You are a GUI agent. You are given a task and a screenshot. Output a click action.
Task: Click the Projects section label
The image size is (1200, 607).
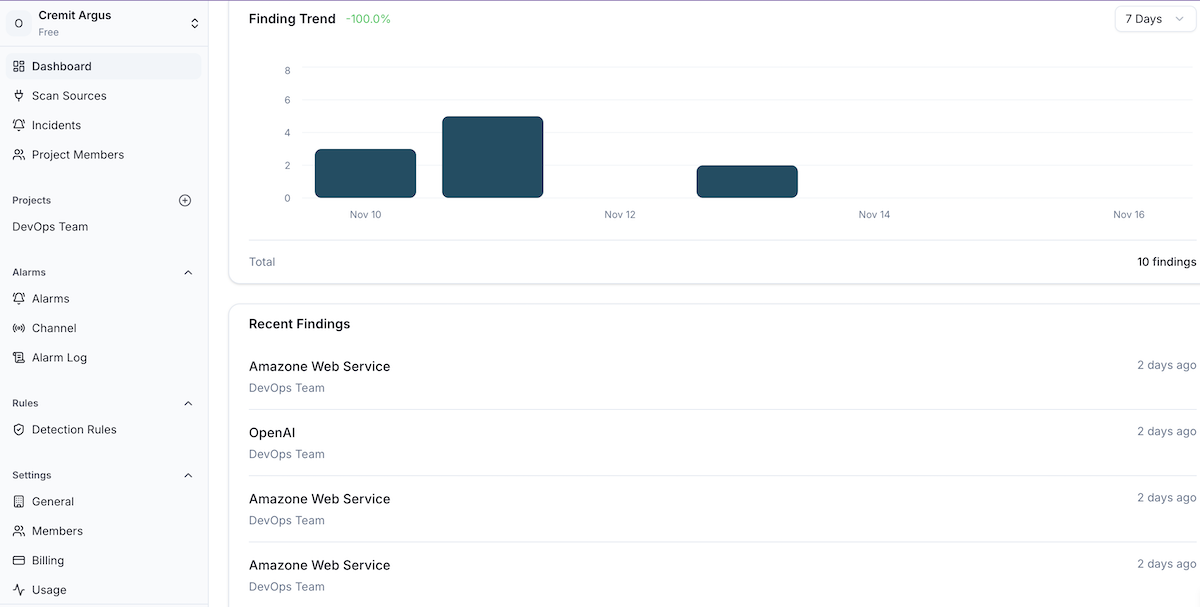coord(31,200)
